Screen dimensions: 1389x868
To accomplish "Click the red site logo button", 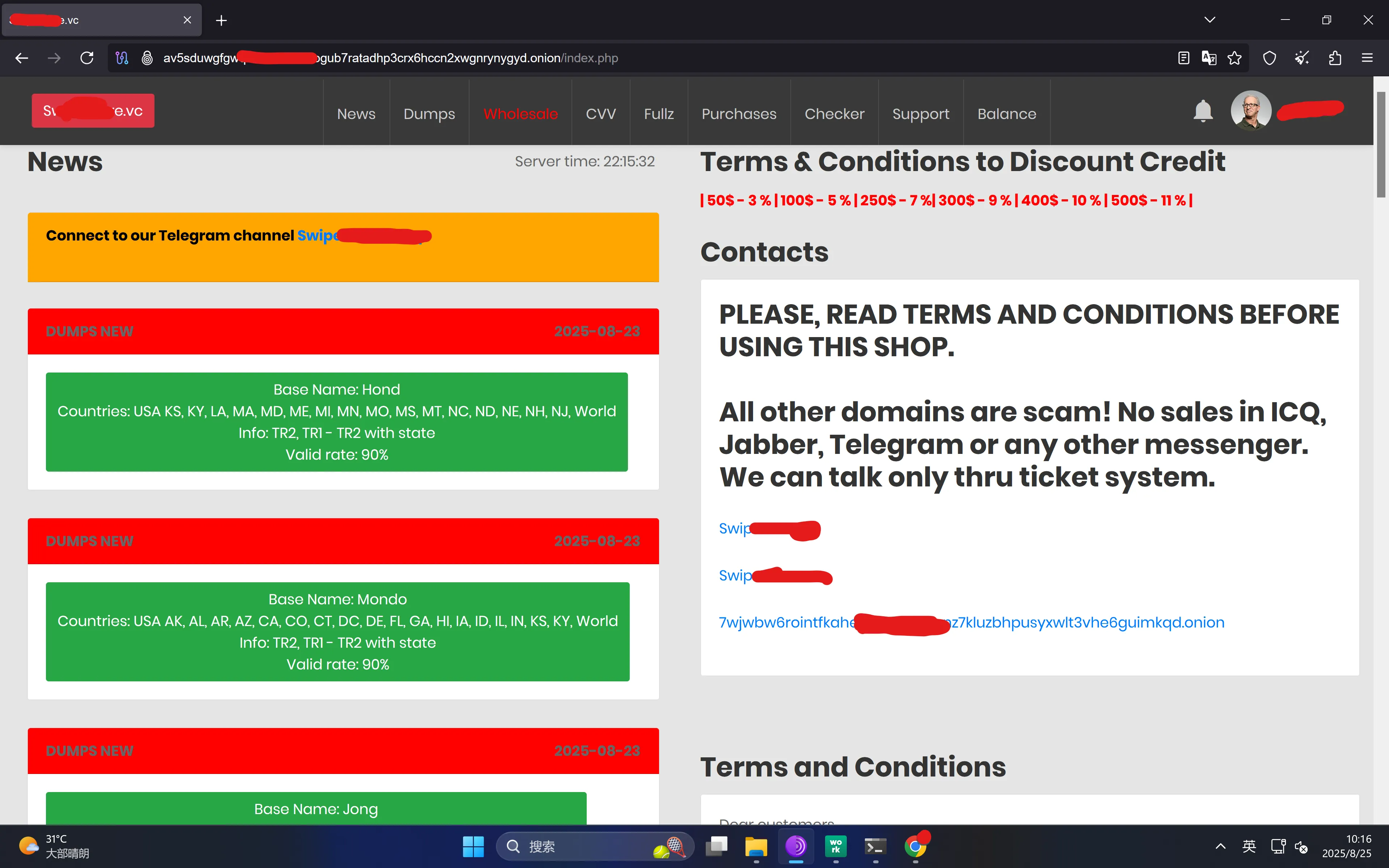I will click(x=93, y=111).
